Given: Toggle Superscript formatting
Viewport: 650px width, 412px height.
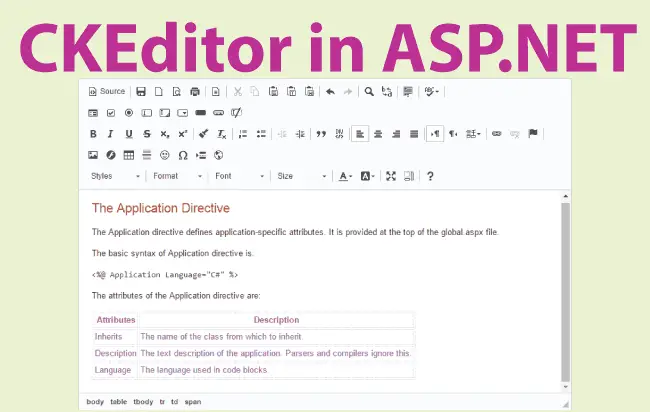Looking at the screenshot, I should click(x=183, y=134).
